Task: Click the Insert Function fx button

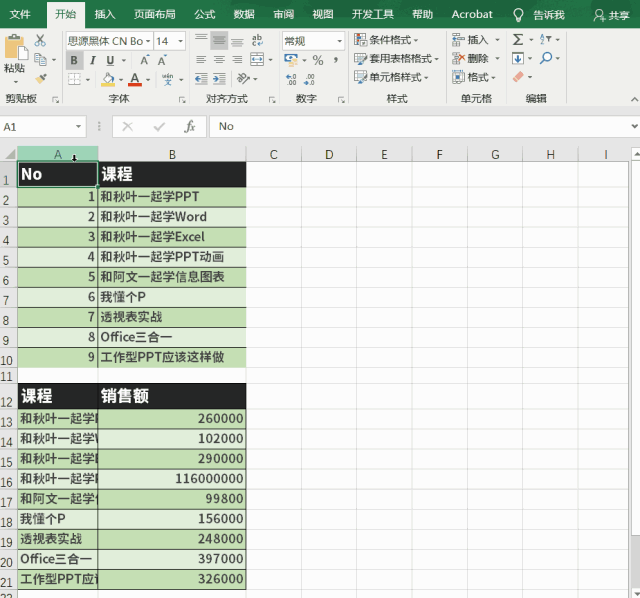Action: point(189,127)
